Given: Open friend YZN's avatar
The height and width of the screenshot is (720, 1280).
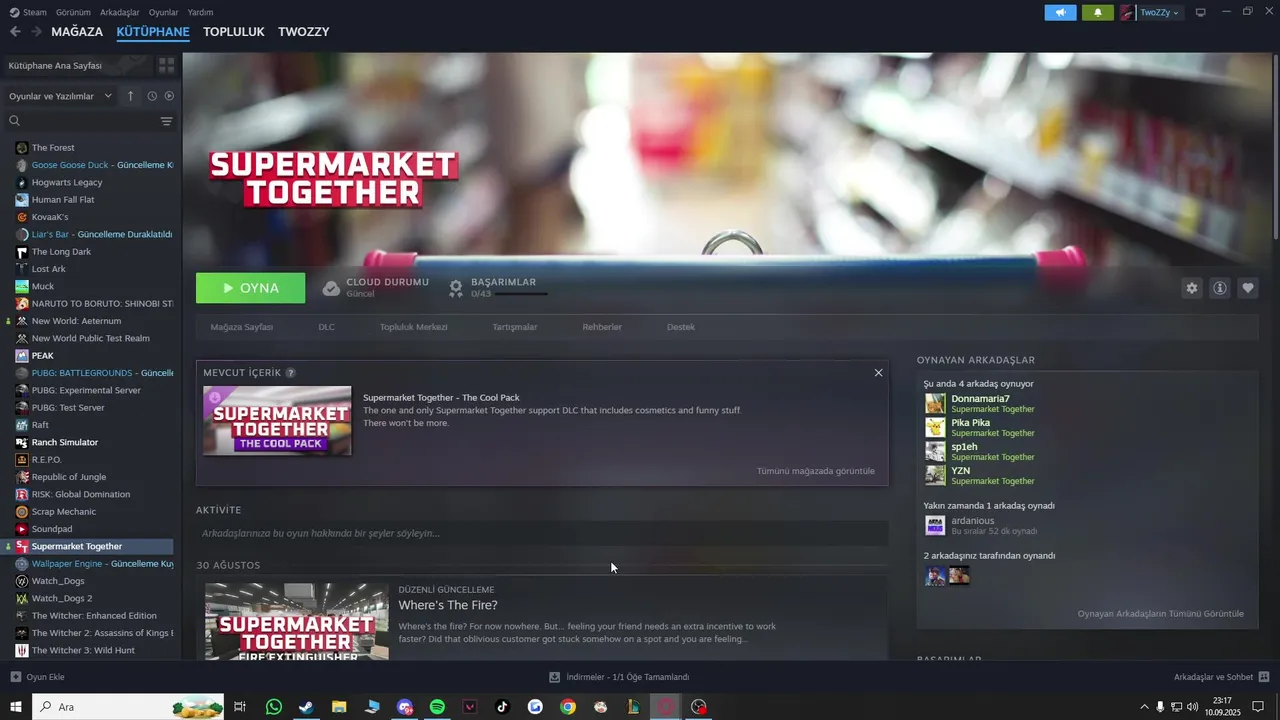Looking at the screenshot, I should [935, 476].
